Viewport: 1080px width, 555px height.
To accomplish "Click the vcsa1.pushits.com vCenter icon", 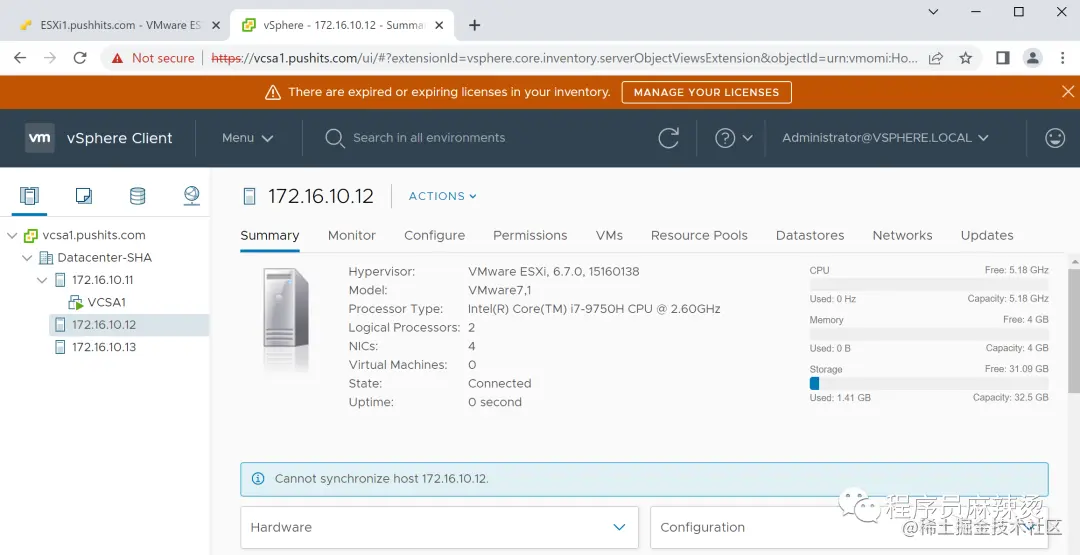I will coord(30,235).
